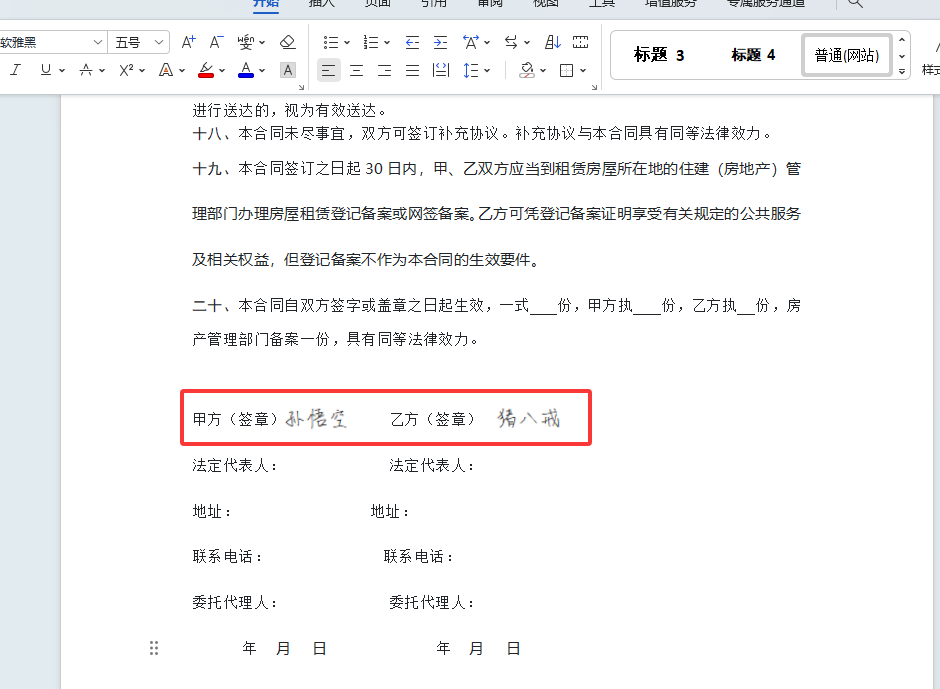Select the Clear Formatting eraser icon

288,42
